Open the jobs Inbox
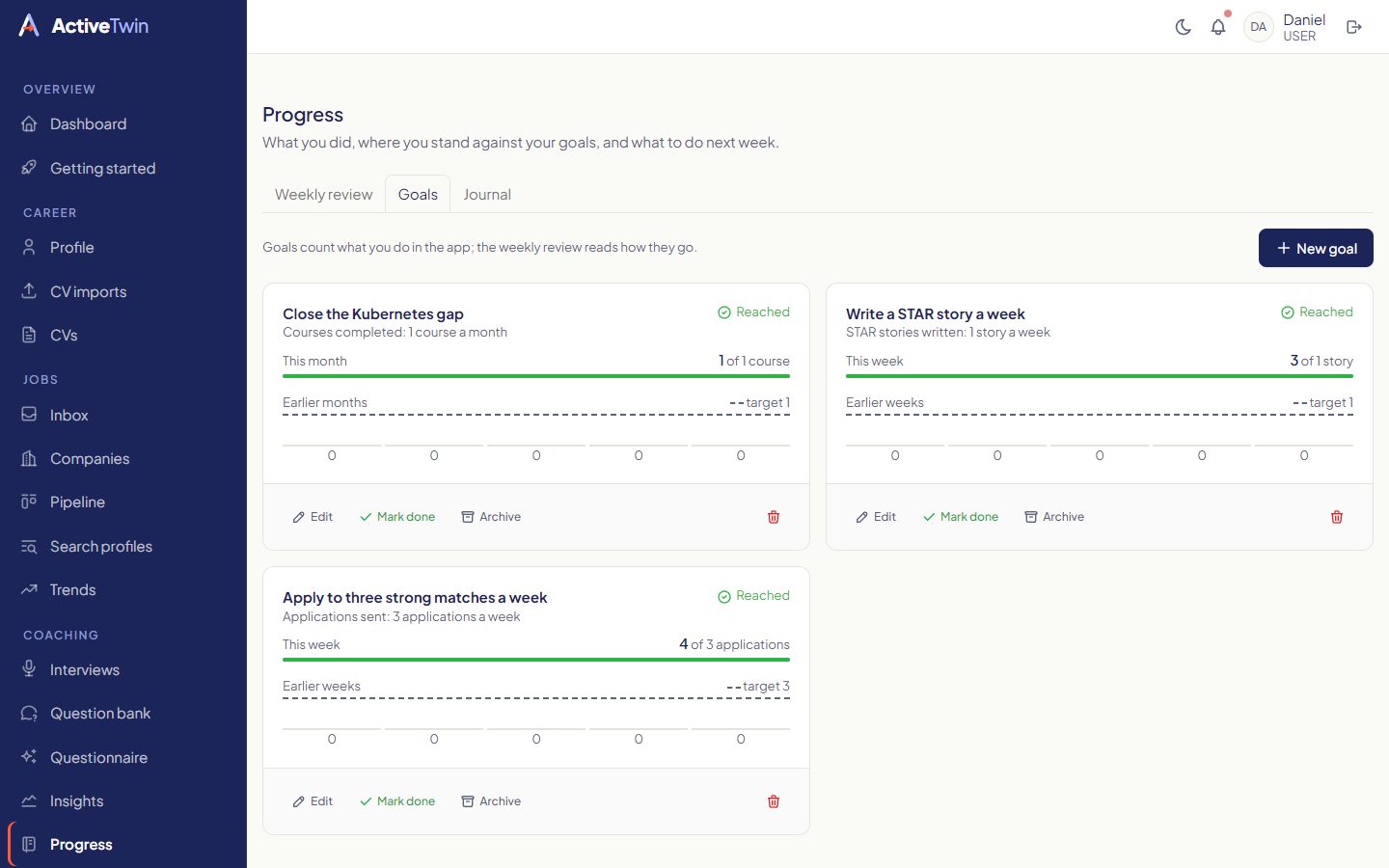The width and height of the screenshot is (1389, 868). coord(123,415)
